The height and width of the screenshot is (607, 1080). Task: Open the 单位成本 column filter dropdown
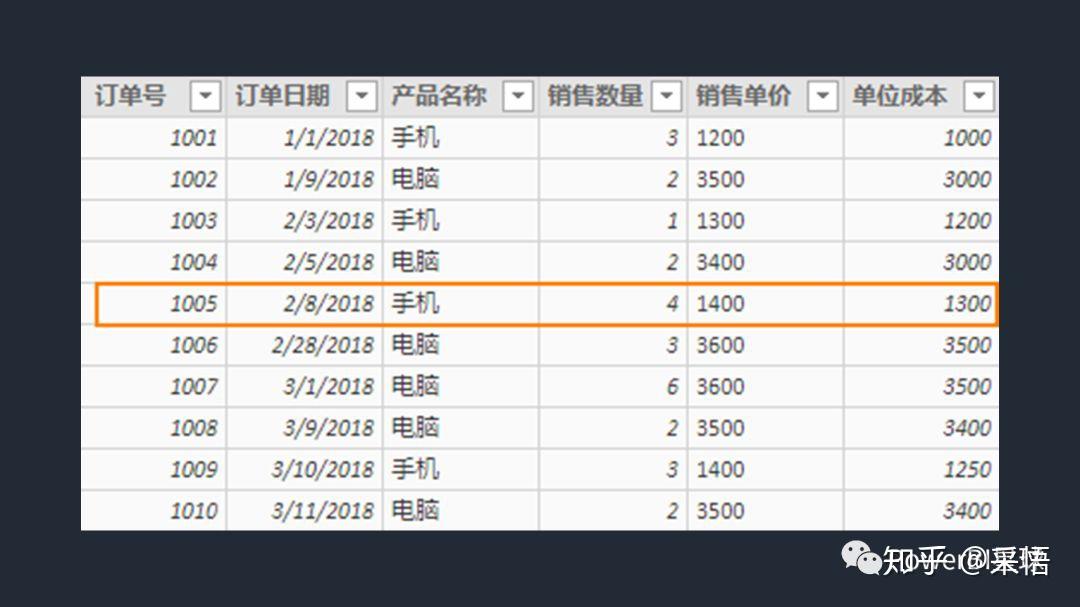point(978,97)
